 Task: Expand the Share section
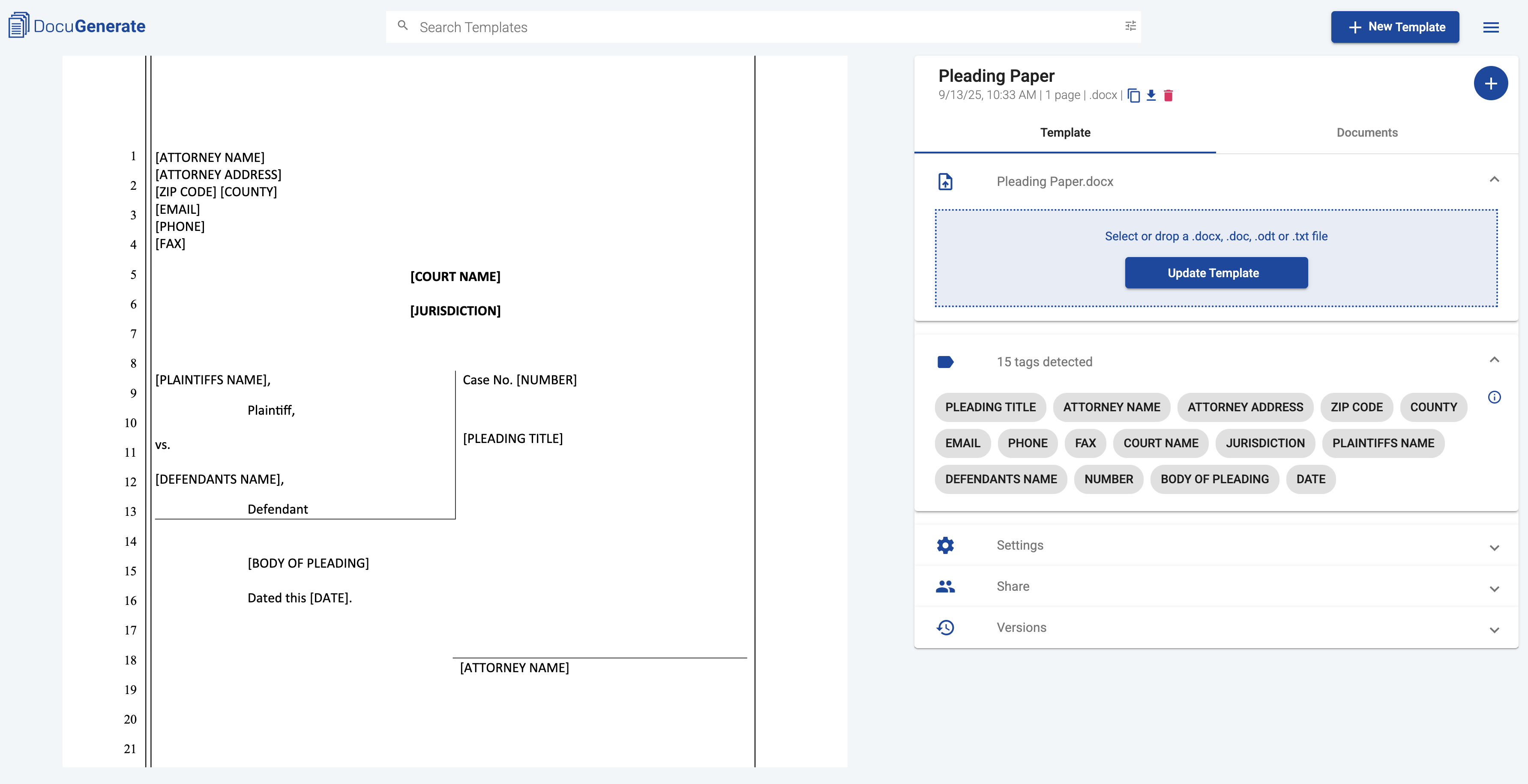[1494, 589]
